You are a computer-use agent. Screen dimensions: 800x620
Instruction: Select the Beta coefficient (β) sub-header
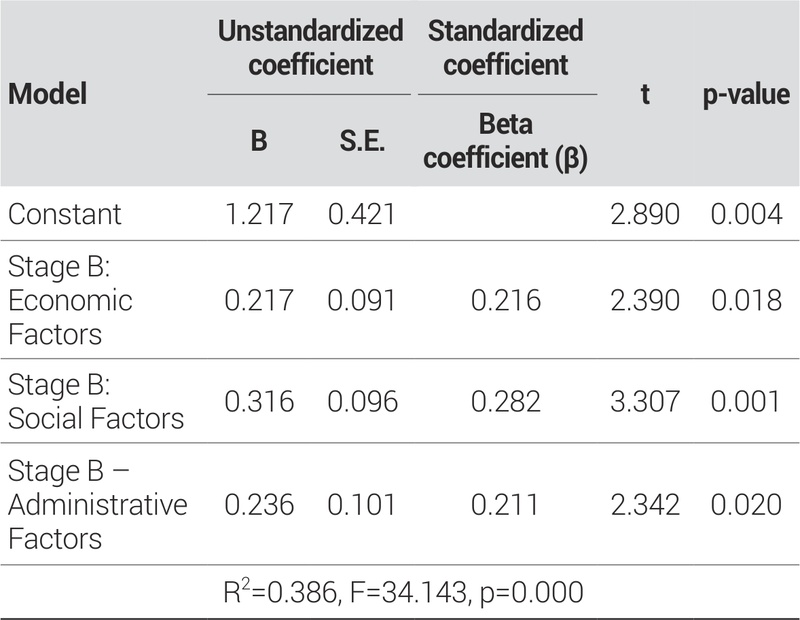click(x=505, y=141)
